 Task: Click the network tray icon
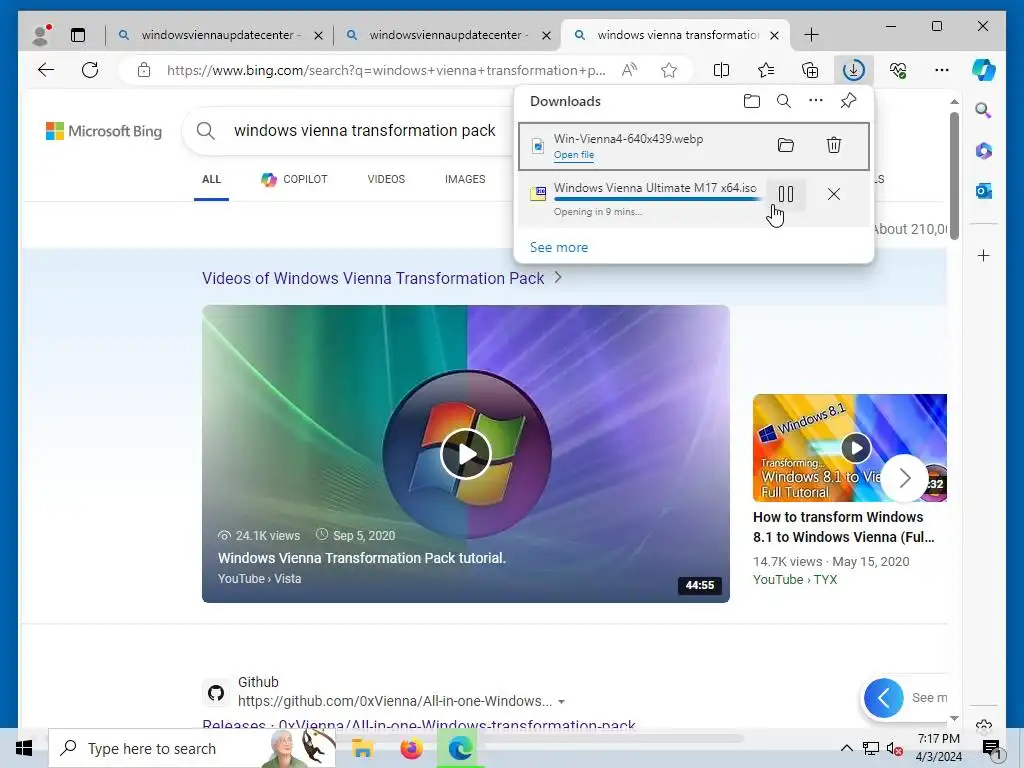871,748
